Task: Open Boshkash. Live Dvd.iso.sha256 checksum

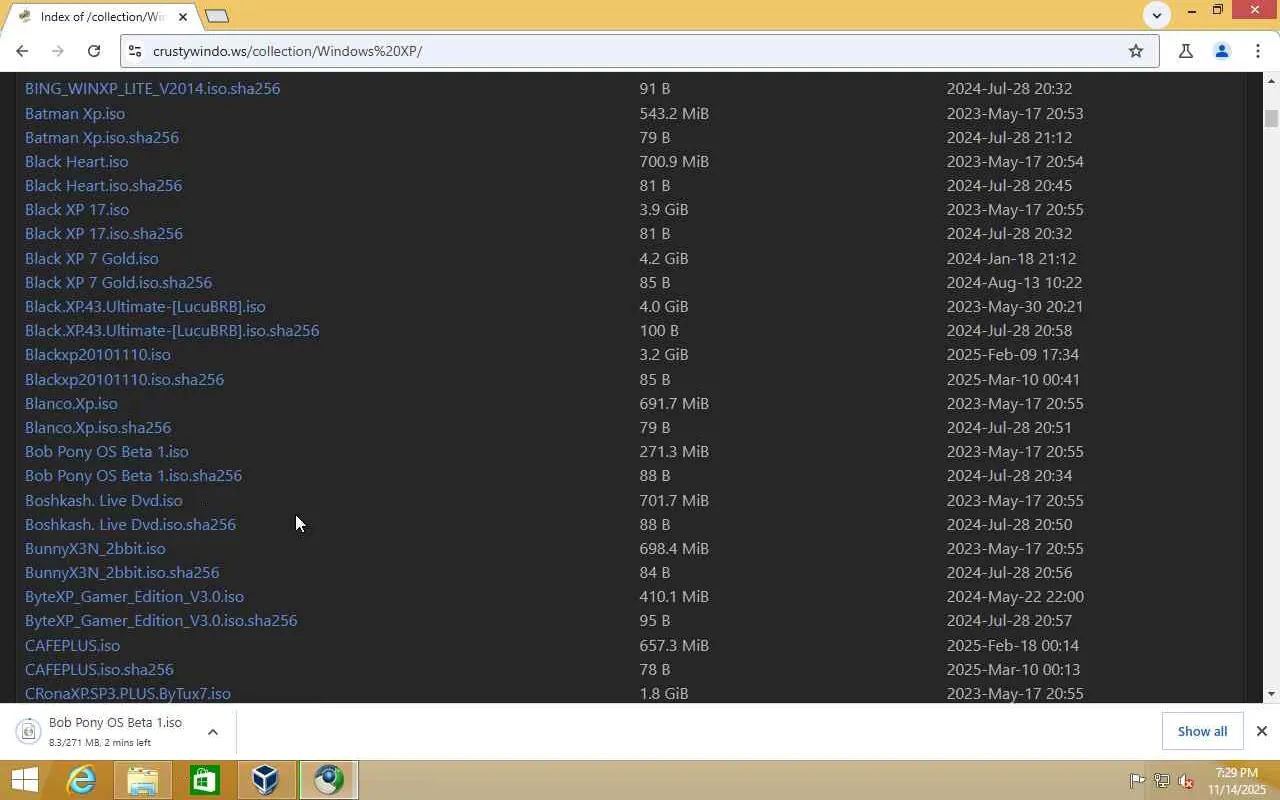Action: [x=130, y=524]
